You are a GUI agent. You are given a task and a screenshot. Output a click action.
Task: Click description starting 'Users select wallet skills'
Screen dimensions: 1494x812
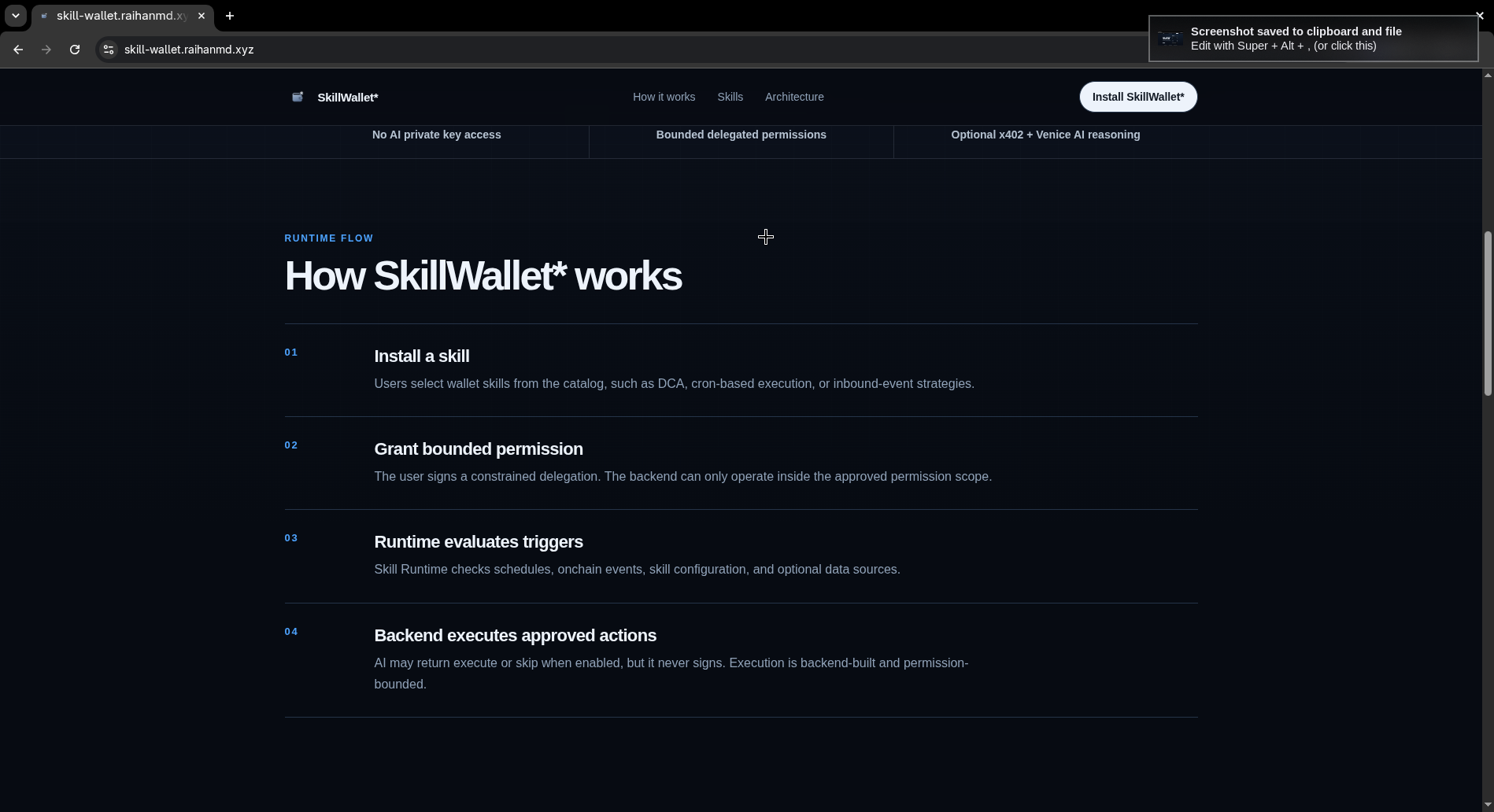click(x=674, y=384)
